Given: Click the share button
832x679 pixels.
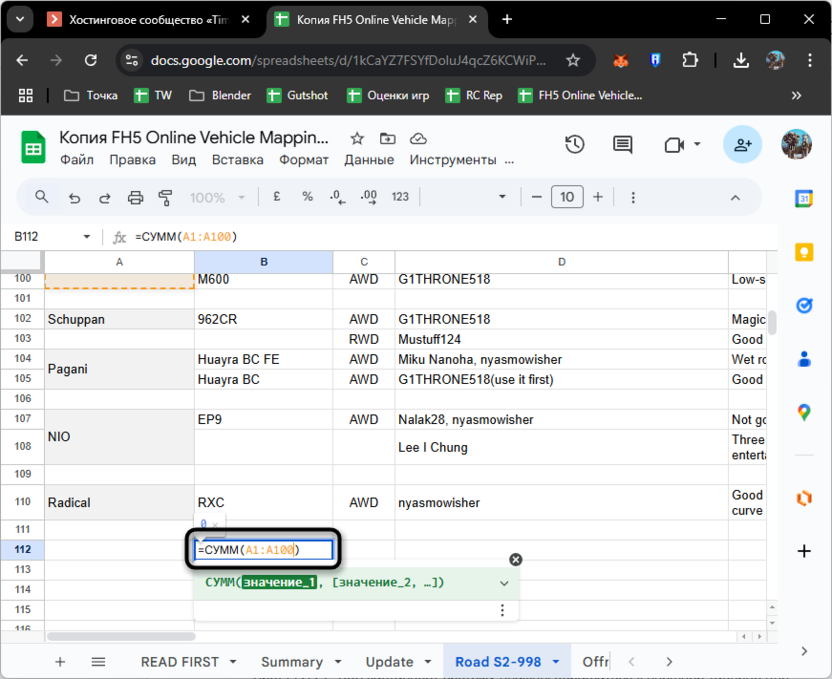Looking at the screenshot, I should tap(742, 145).
